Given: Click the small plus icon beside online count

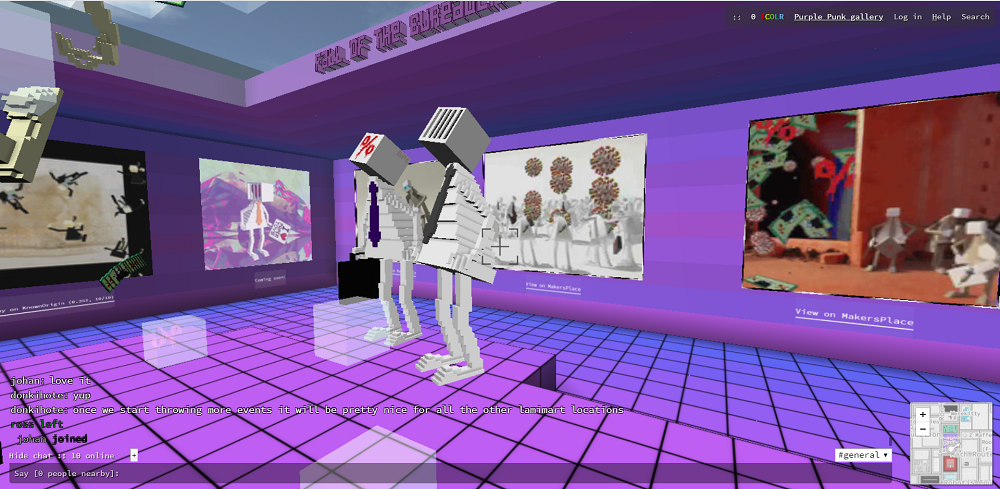Looking at the screenshot, I should (x=134, y=455).
